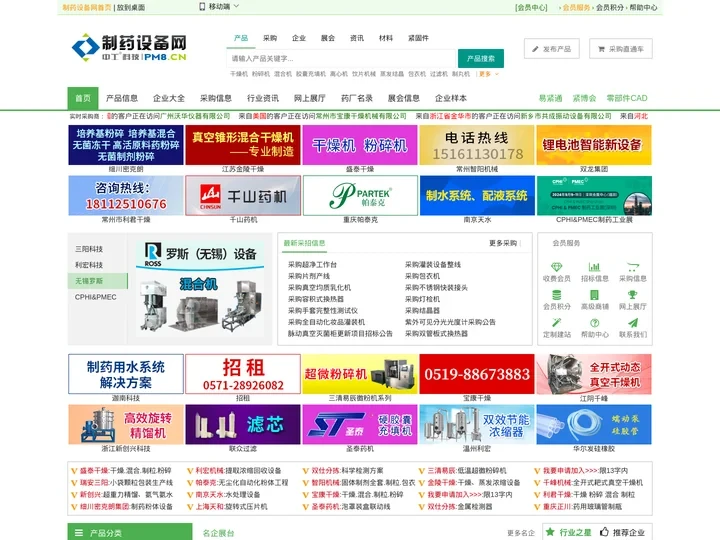Open the 0519-88673883 red banner
The image size is (720, 540).
[x=477, y=374]
